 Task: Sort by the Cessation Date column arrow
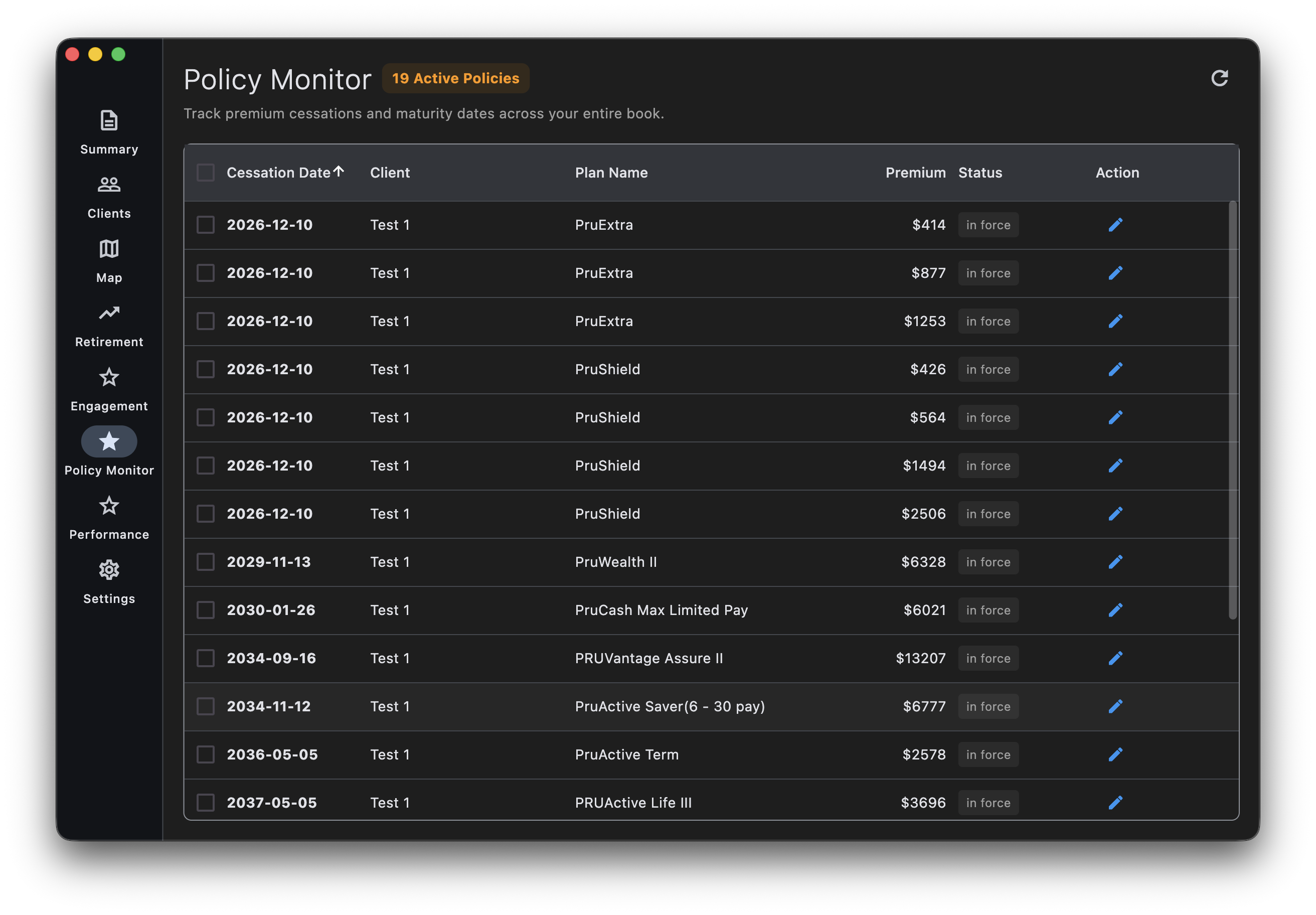339,172
